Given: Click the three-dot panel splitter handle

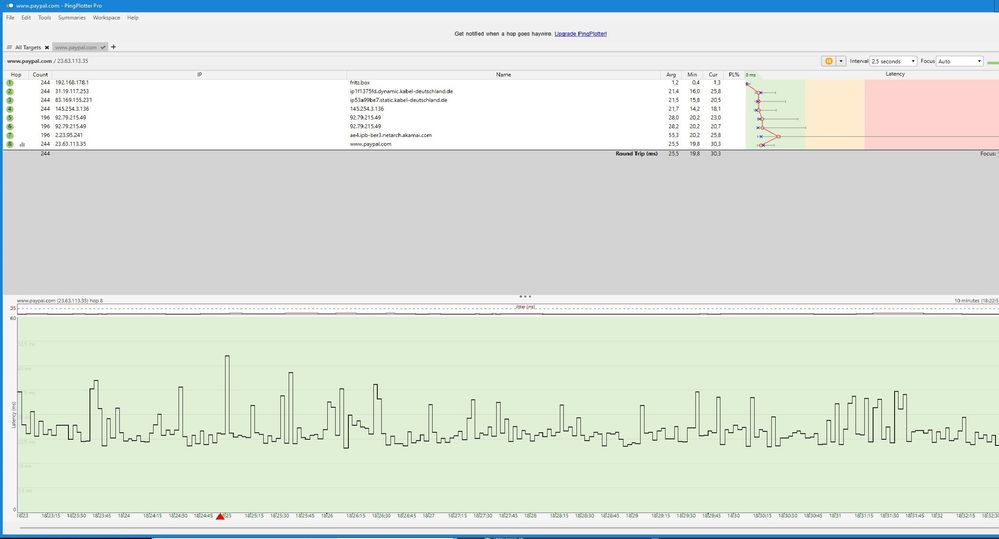Looking at the screenshot, I should [x=525, y=296].
